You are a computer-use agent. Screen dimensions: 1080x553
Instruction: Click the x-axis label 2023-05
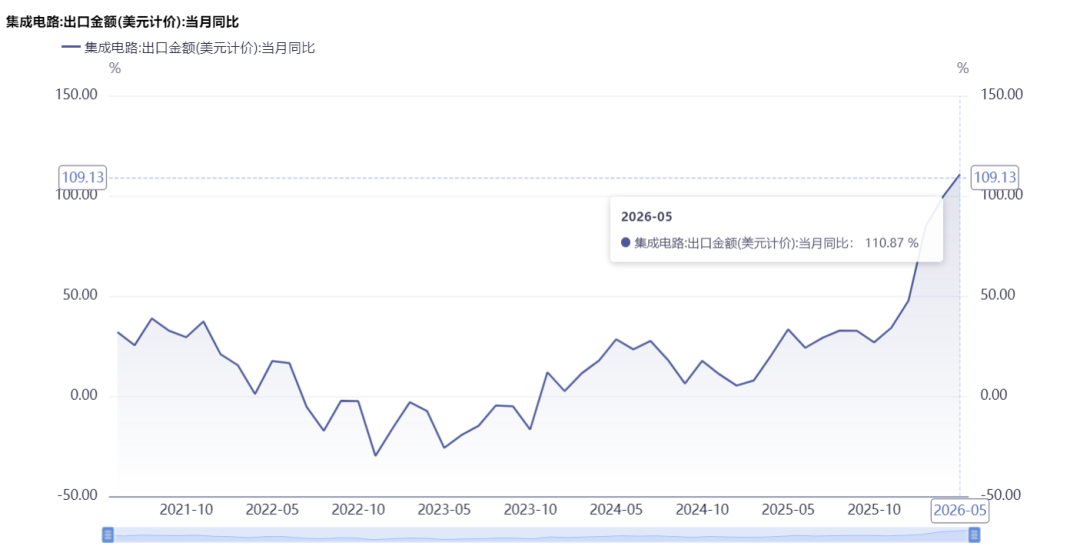point(444,510)
